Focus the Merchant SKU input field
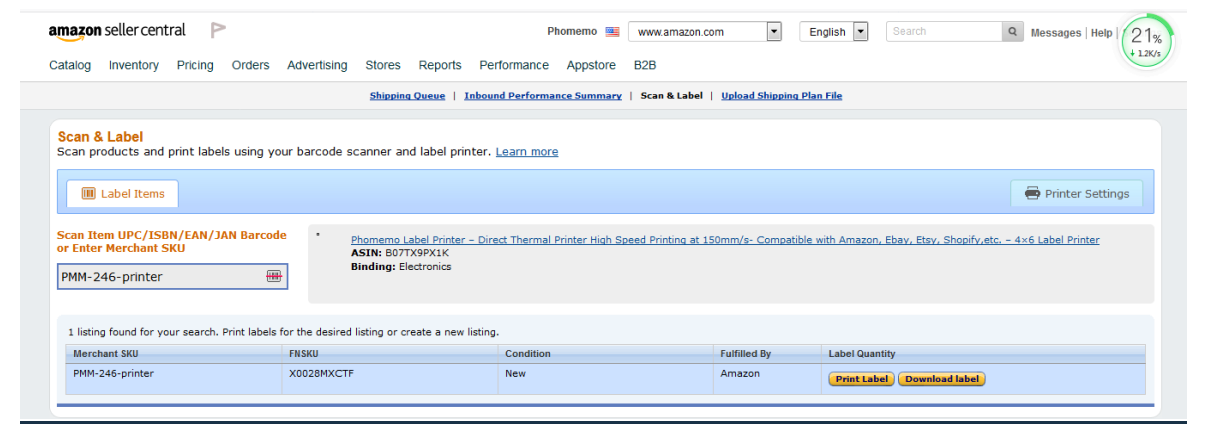This screenshot has width=1232, height=444. click(160, 277)
